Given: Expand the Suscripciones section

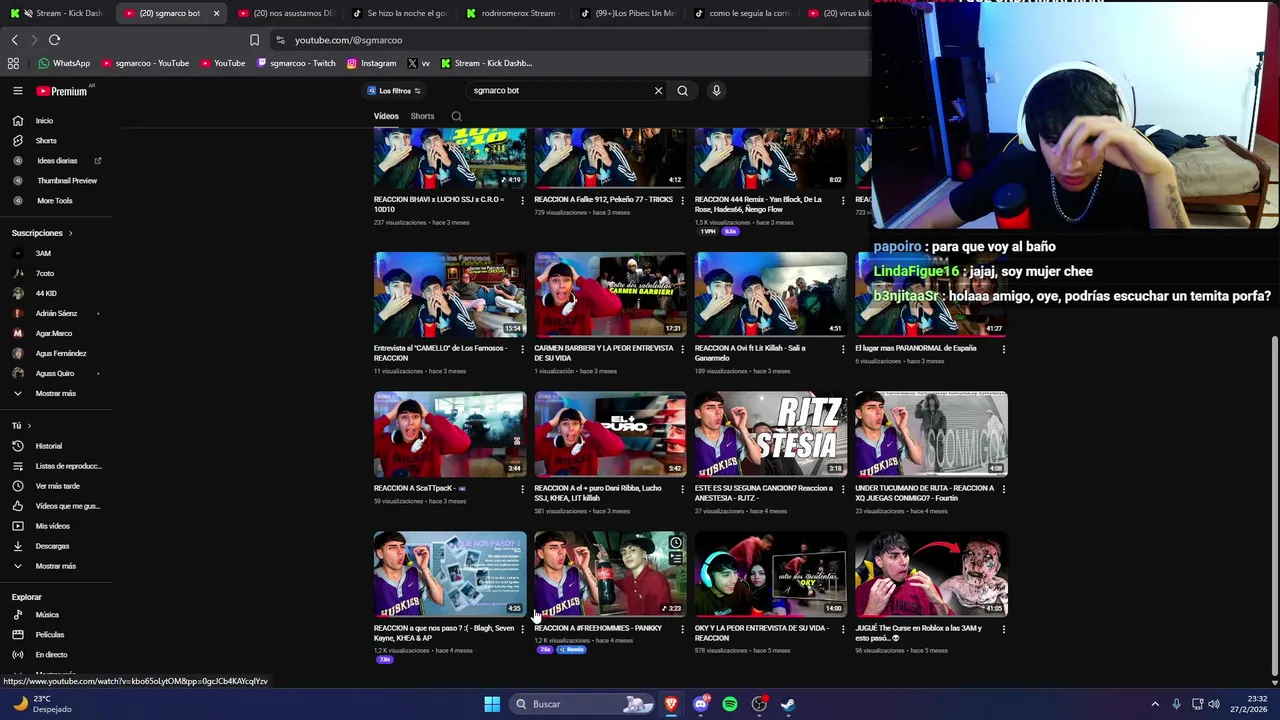Looking at the screenshot, I should click(x=42, y=233).
